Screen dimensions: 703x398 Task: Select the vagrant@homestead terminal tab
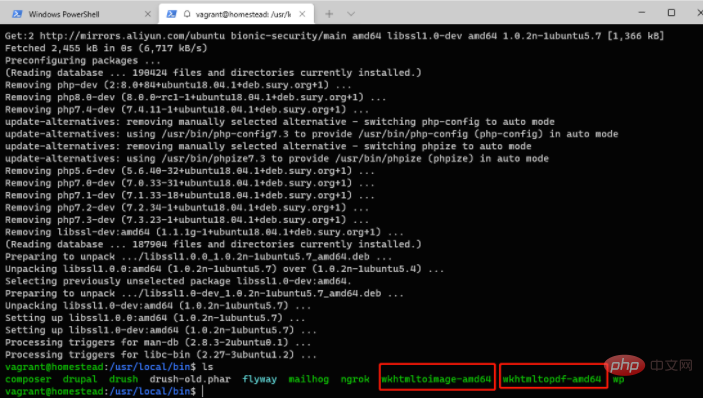point(237,13)
